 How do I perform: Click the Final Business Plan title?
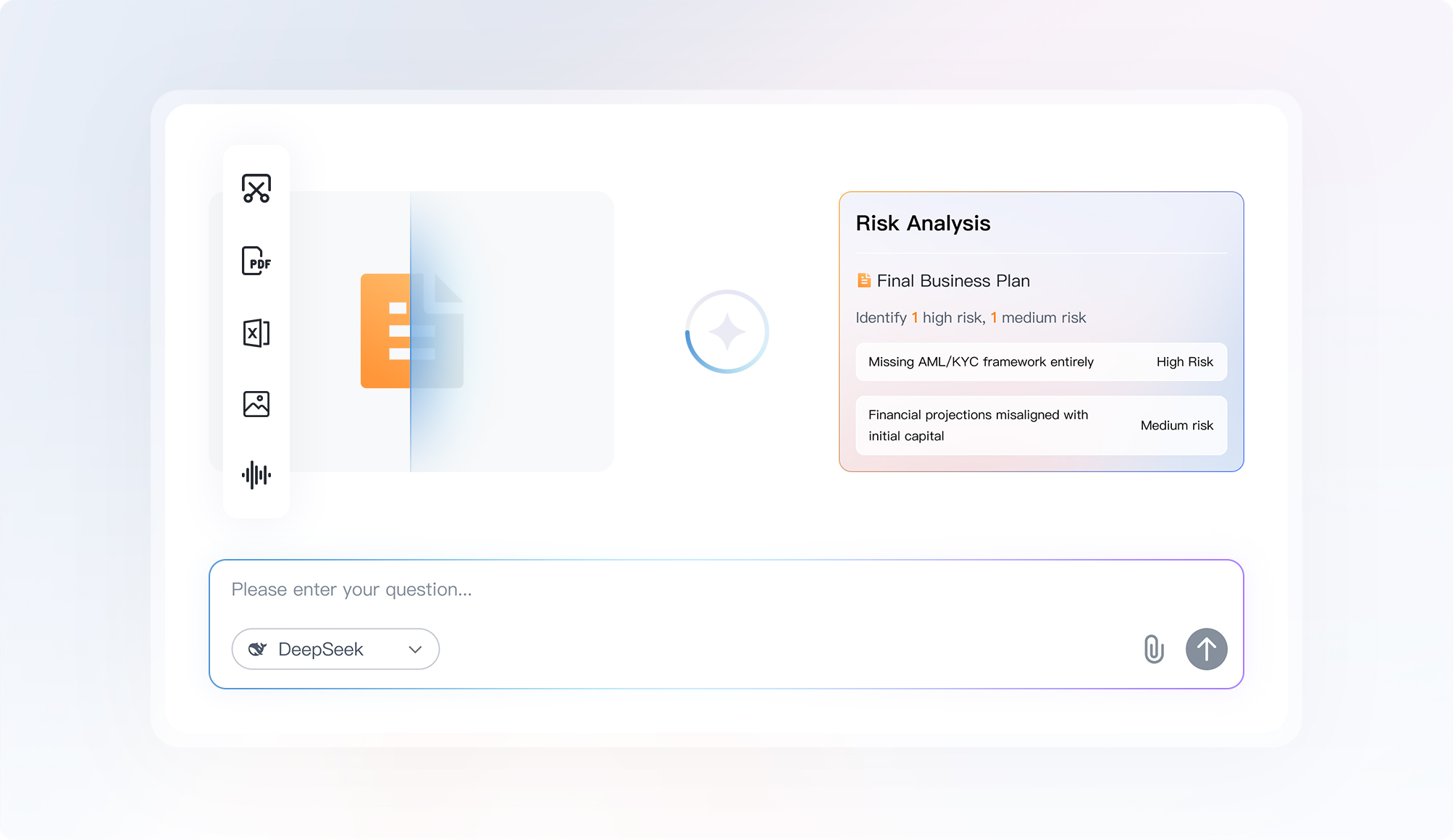(953, 281)
